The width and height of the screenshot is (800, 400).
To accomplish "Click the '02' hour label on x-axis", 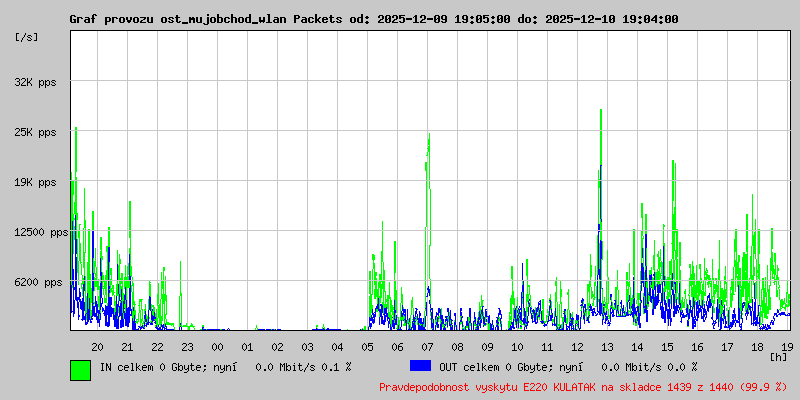I will pos(277,347).
